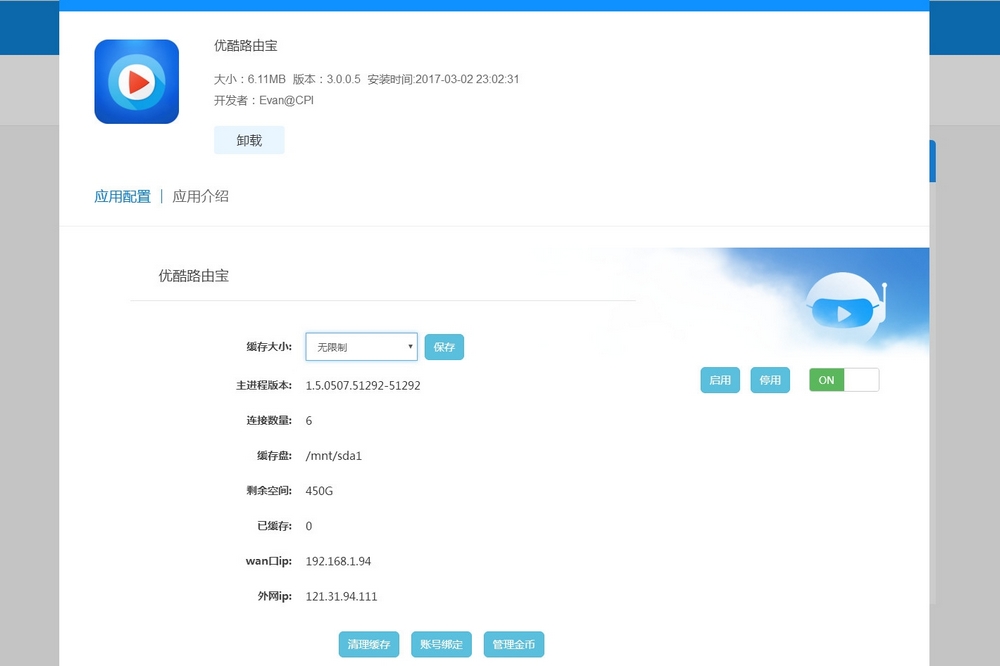Click the 优酷路由宝 app icon
Screen dimensions: 1000x666
(x=136, y=82)
